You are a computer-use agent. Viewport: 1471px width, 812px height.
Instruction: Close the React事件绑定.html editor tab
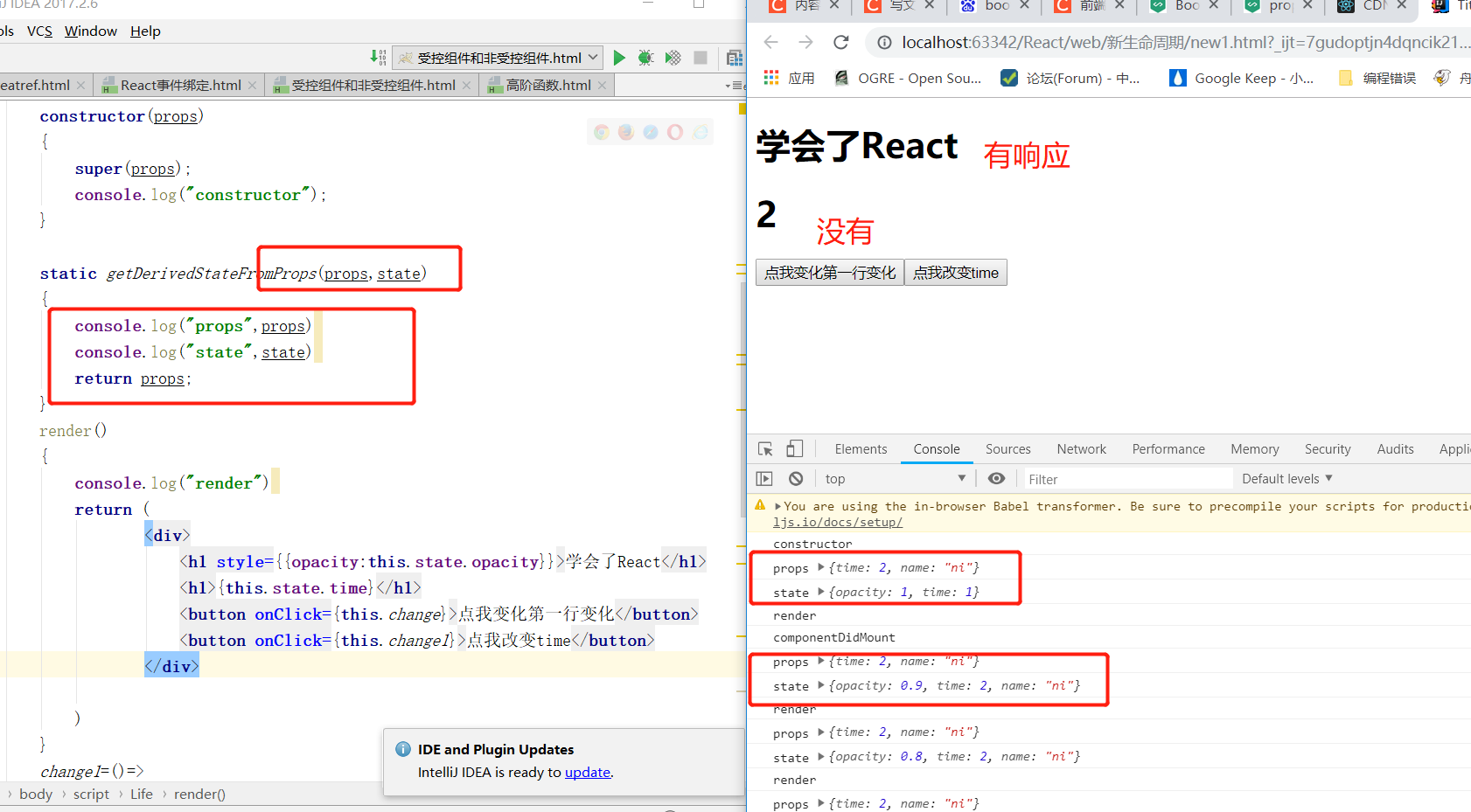pos(253,85)
